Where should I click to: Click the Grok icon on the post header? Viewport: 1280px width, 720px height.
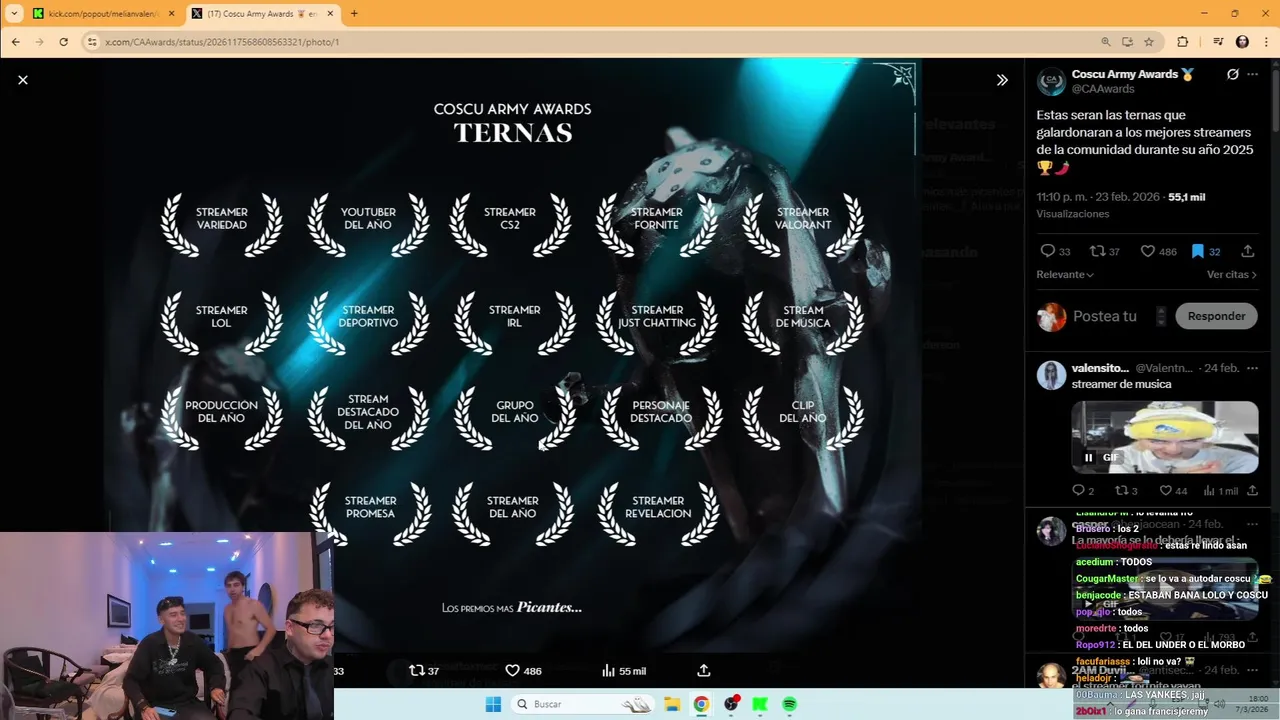click(1232, 75)
